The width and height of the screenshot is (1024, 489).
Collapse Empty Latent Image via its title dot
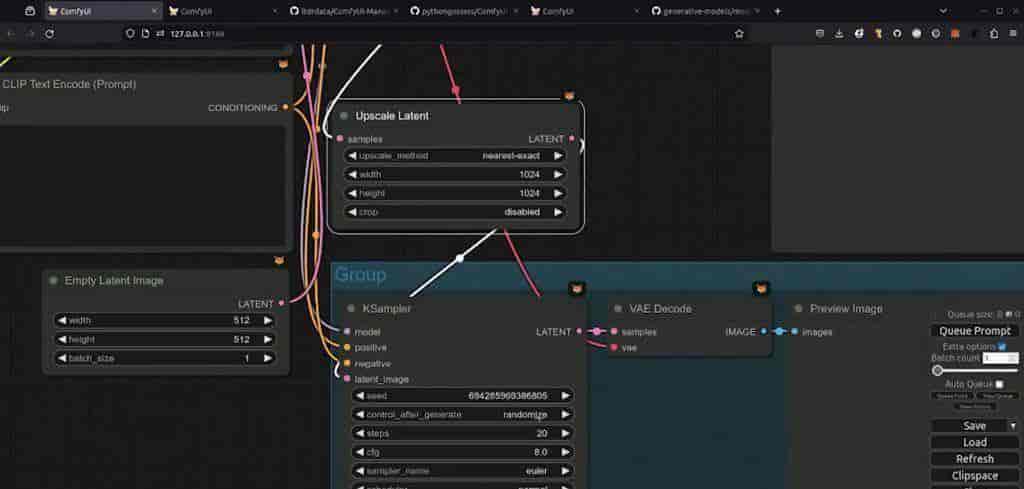tap(54, 280)
